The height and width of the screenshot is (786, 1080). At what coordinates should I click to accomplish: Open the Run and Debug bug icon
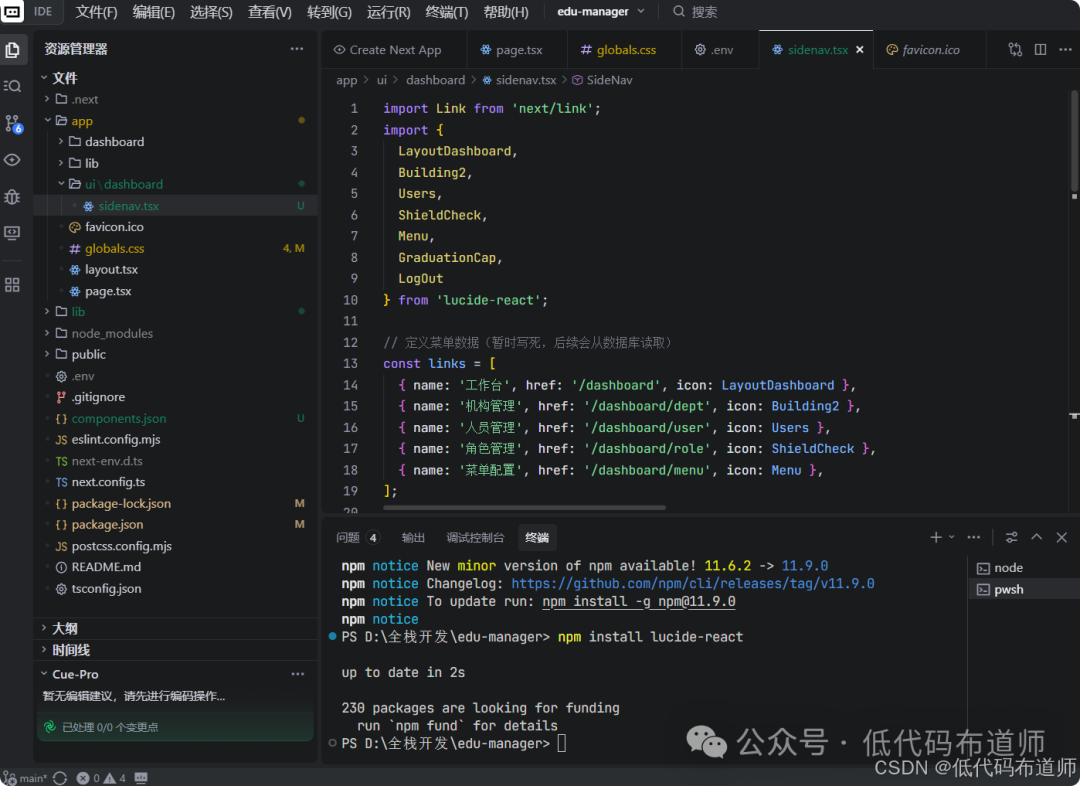pyautogui.click(x=13, y=197)
